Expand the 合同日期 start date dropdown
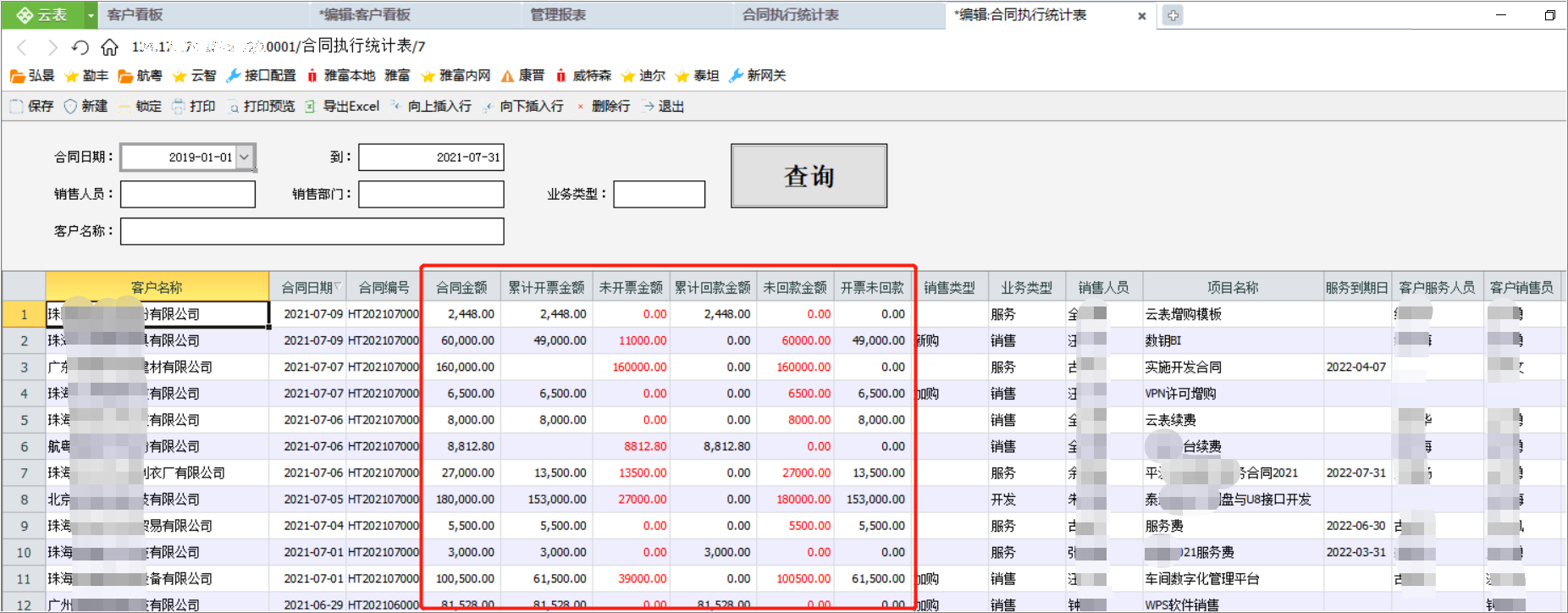This screenshot has width=1568, height=613. click(244, 157)
